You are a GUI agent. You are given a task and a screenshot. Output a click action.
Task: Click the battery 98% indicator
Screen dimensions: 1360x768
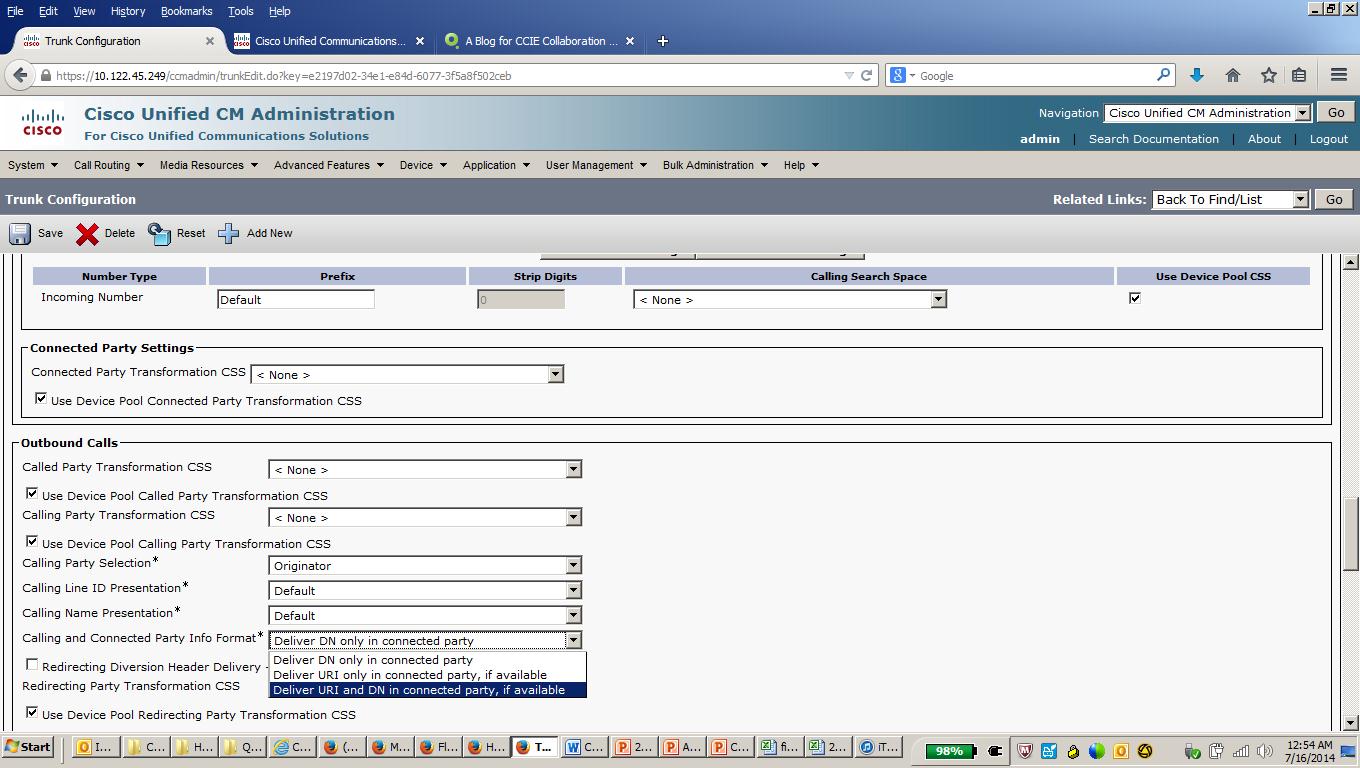(949, 750)
